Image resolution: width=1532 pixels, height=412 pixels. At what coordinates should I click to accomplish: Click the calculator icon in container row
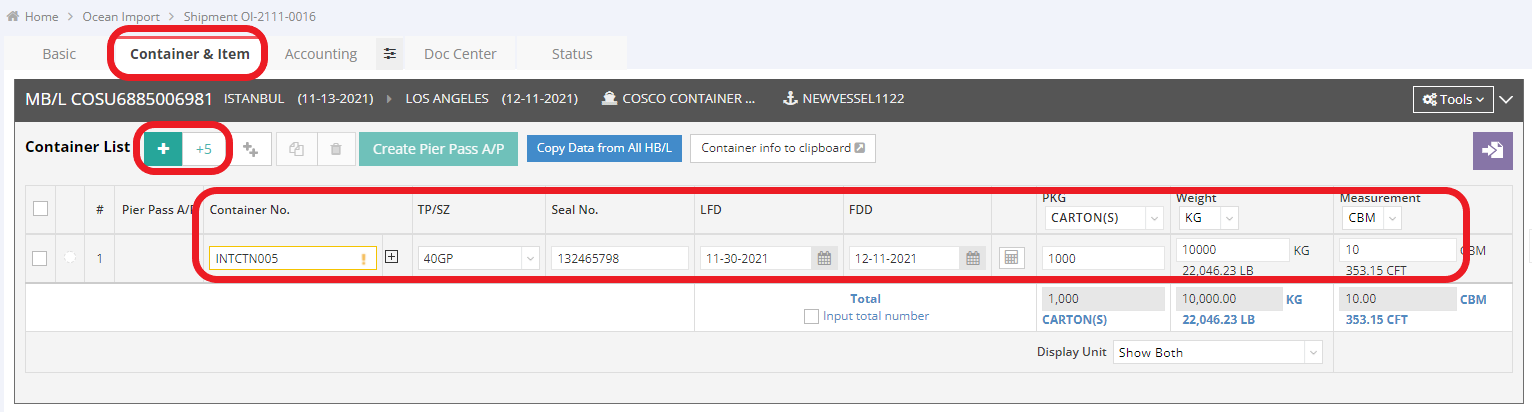click(x=1011, y=258)
